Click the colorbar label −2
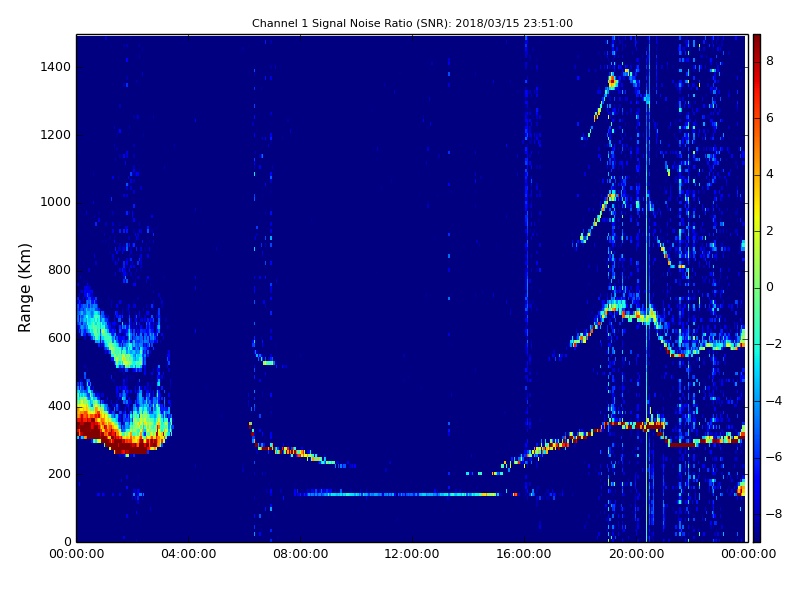The image size is (800, 600). tap(774, 344)
